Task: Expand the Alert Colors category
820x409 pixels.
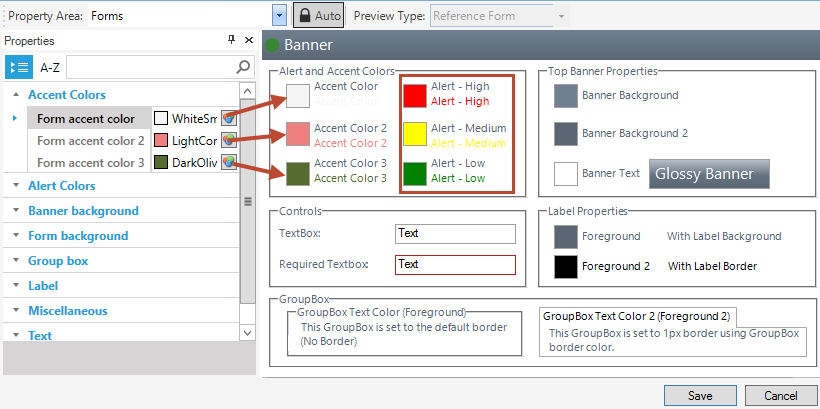Action: point(16,185)
